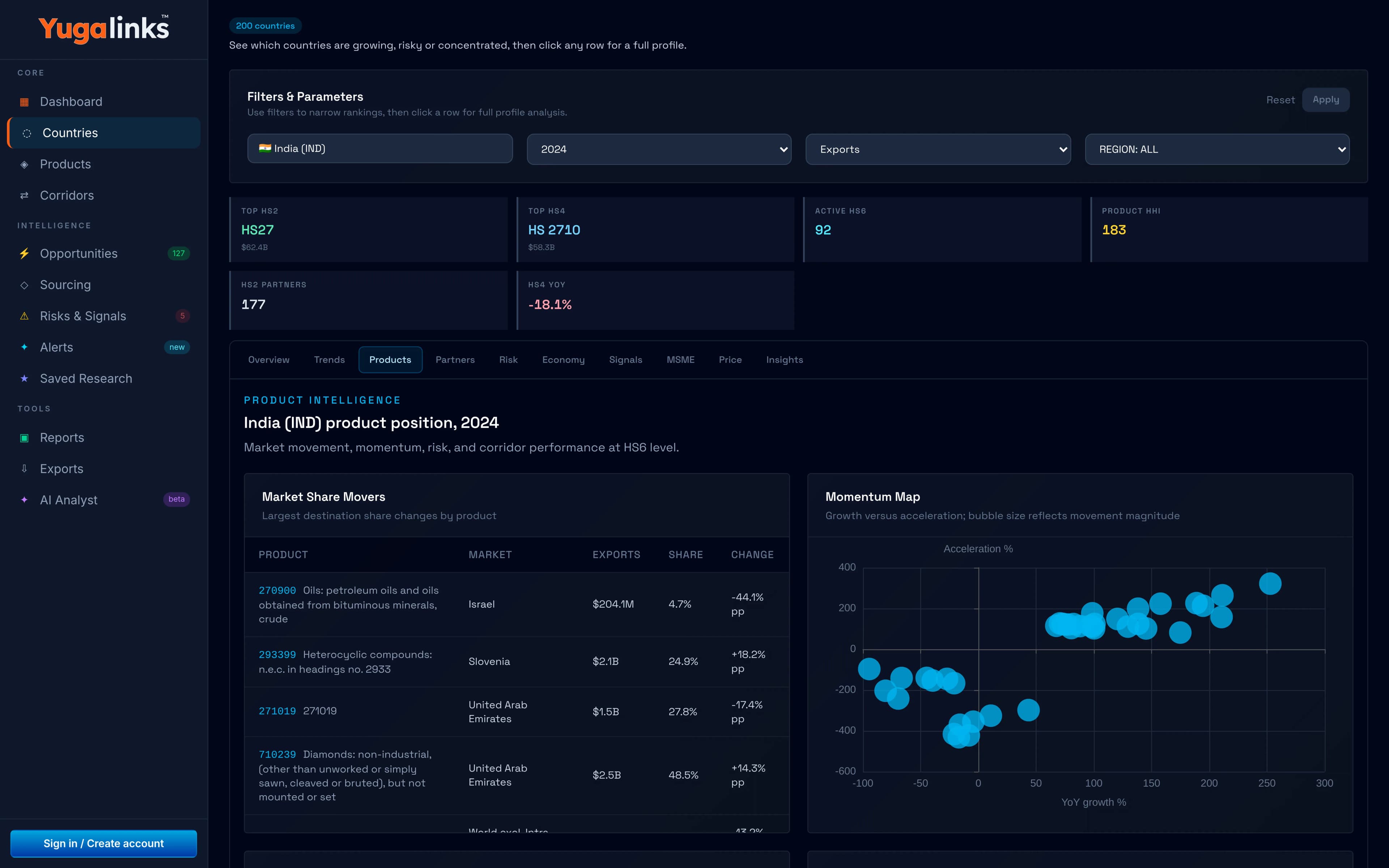Click the PRODUCT HHI 183 stat card
1389x868 pixels.
(1229, 230)
